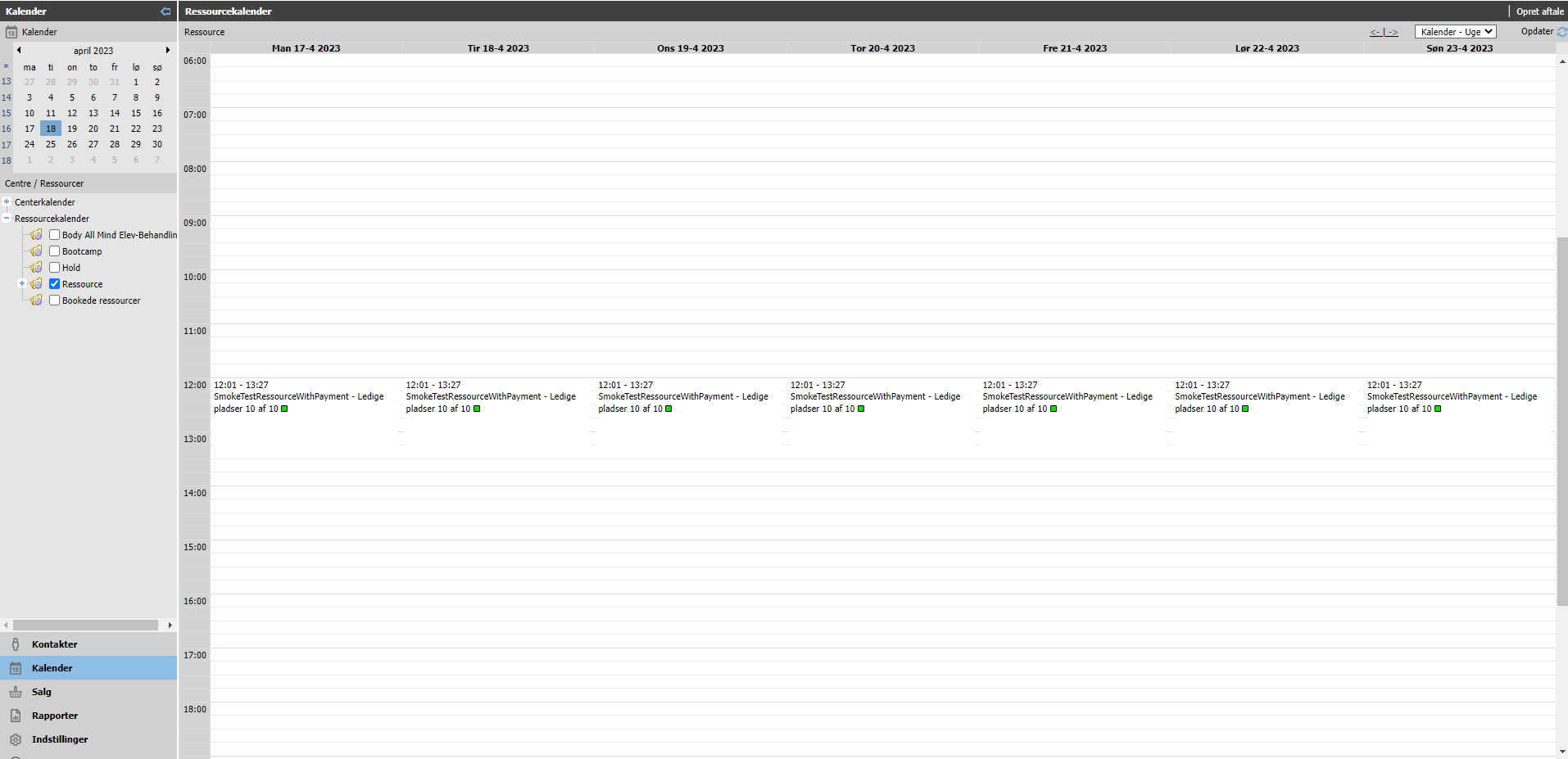The width and height of the screenshot is (1568, 759).
Task: Click the Man 17-4 2023 column header
Action: pyautogui.click(x=306, y=48)
